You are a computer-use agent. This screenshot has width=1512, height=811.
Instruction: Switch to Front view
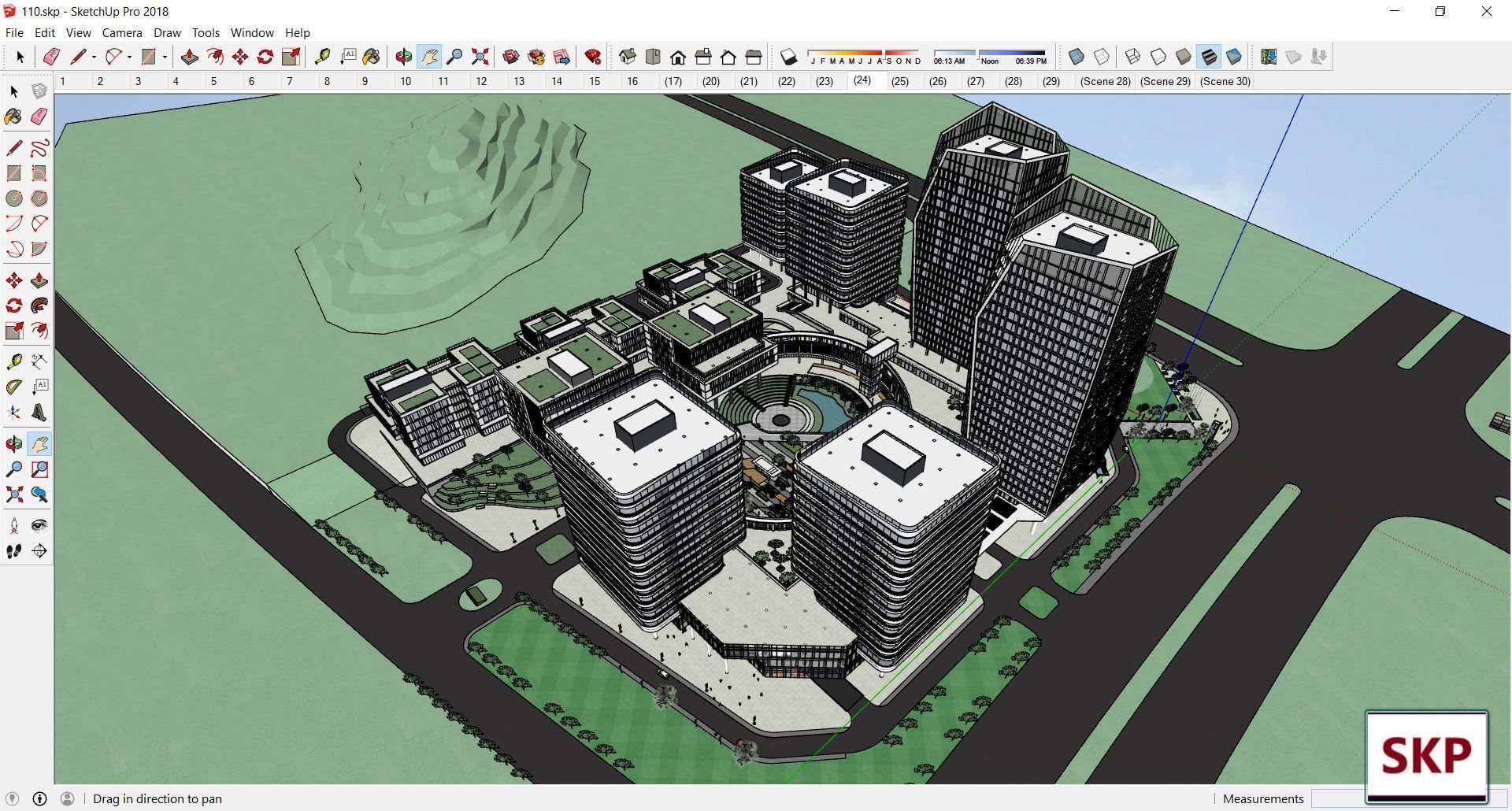678,57
